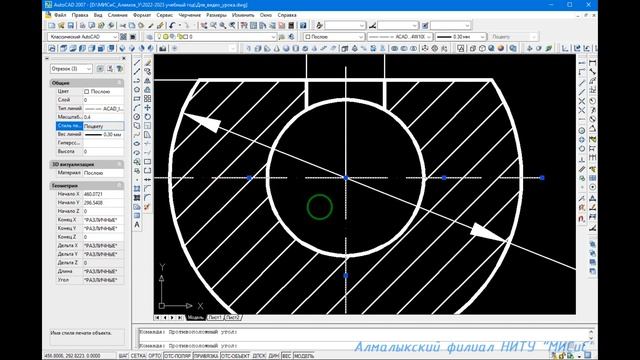Switch to the Модель tab
This screenshot has height=360, width=640.
(x=196, y=317)
